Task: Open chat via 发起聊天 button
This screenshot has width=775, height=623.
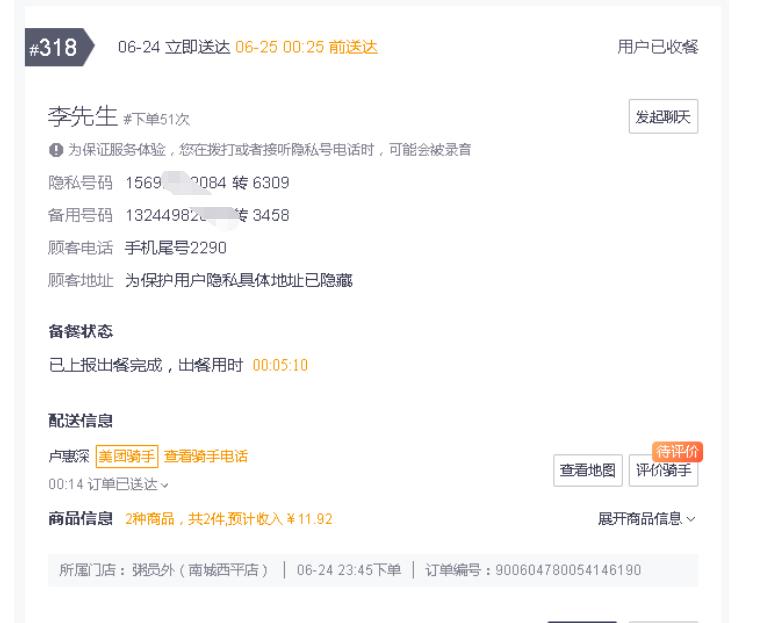Action: (x=663, y=117)
